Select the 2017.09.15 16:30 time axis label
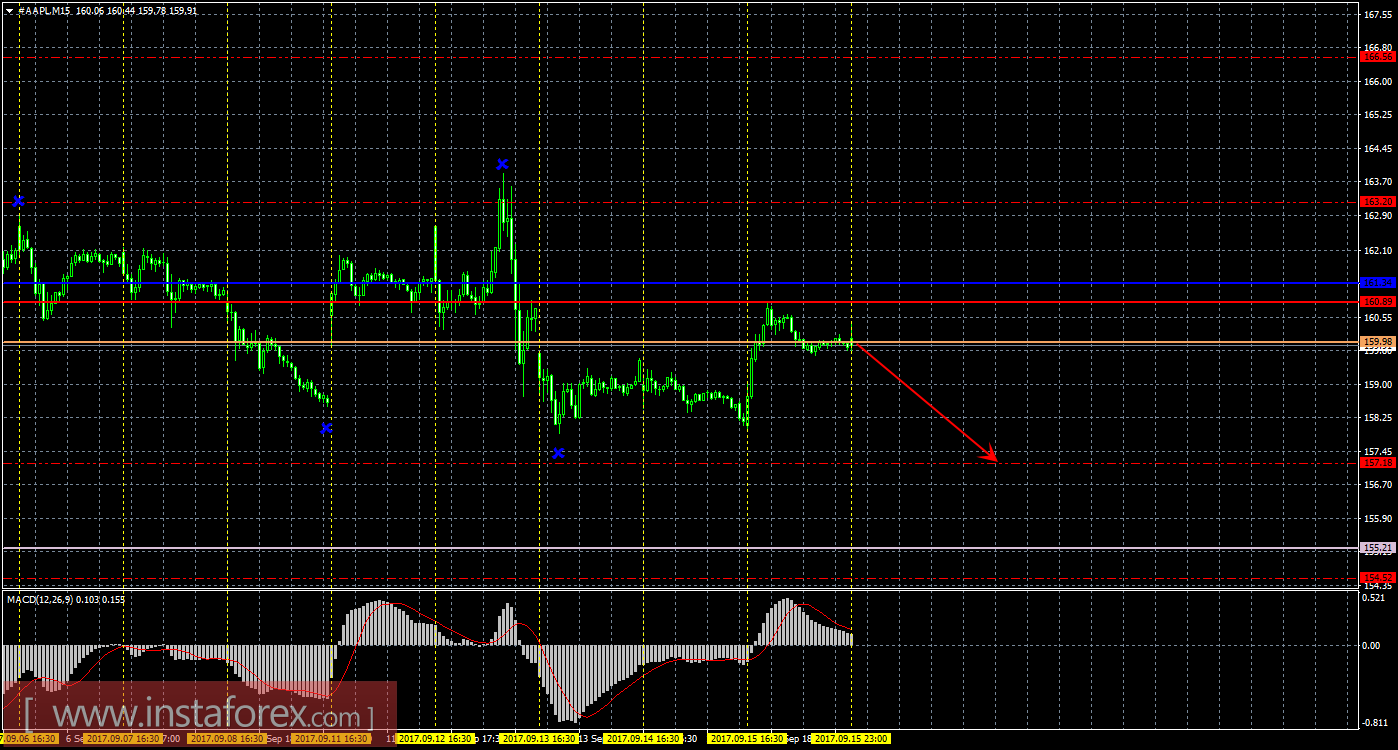Screen dimensions: 1398x750 click(747, 738)
